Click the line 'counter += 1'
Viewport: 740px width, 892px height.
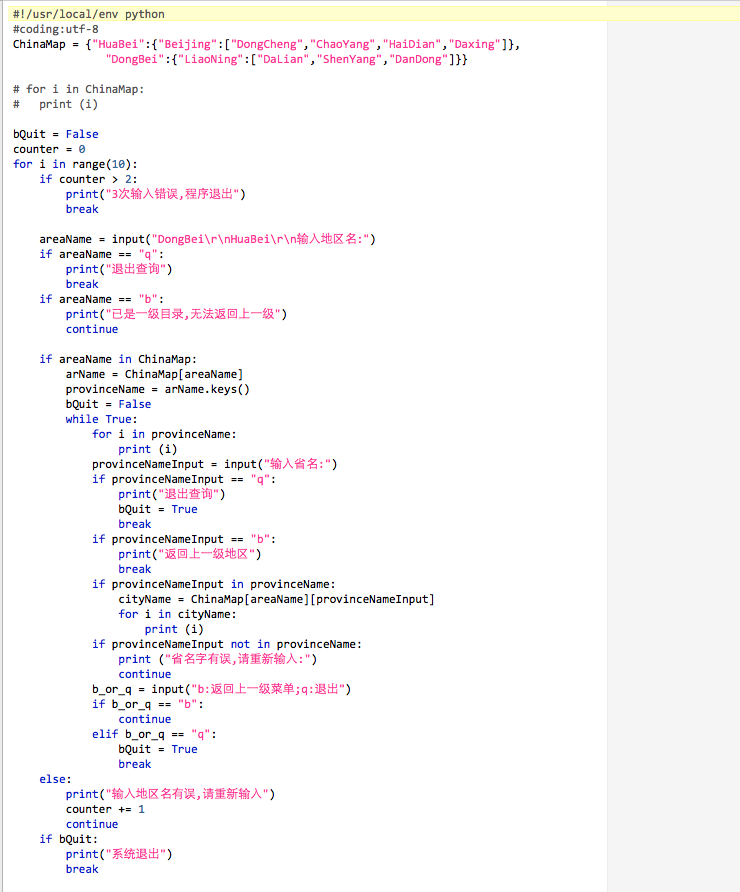[x=105, y=809]
